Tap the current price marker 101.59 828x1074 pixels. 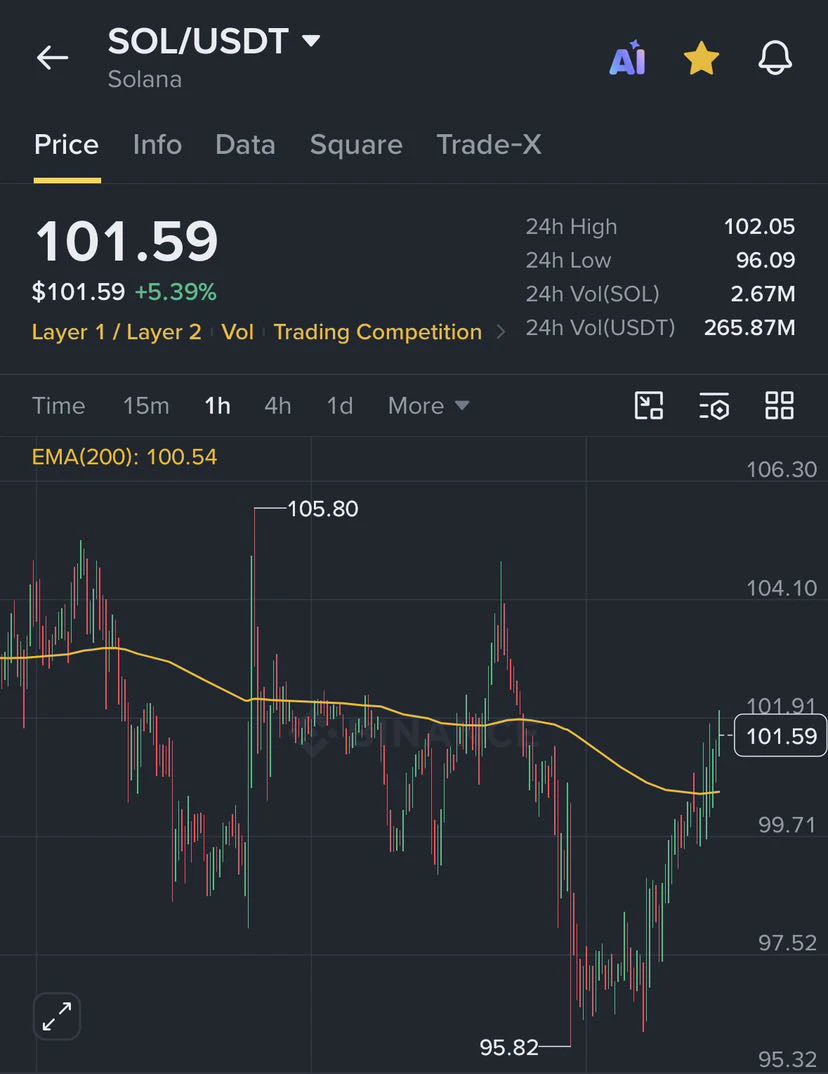coord(781,736)
